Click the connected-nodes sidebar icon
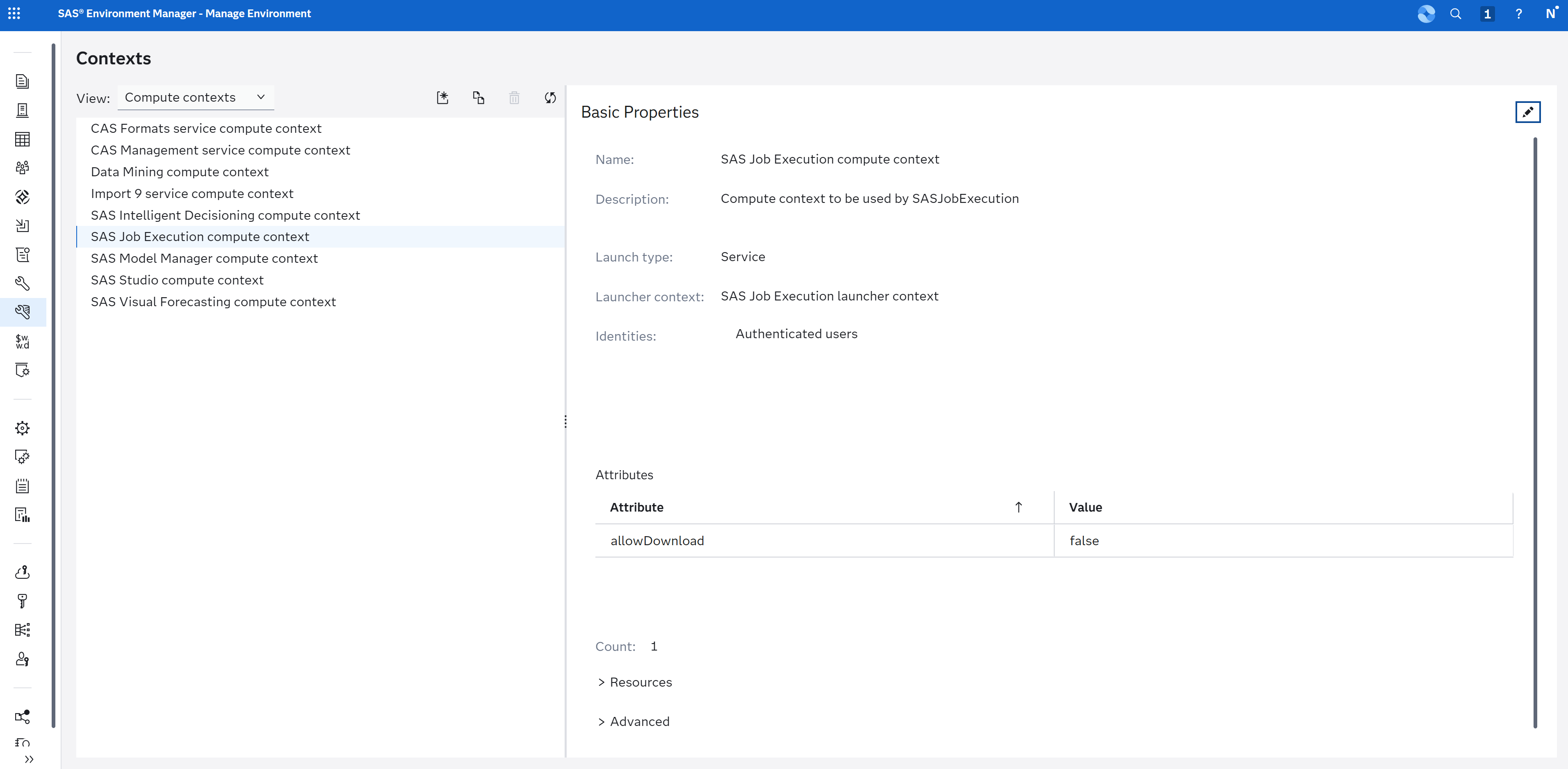The width and height of the screenshot is (1568, 769). click(23, 717)
